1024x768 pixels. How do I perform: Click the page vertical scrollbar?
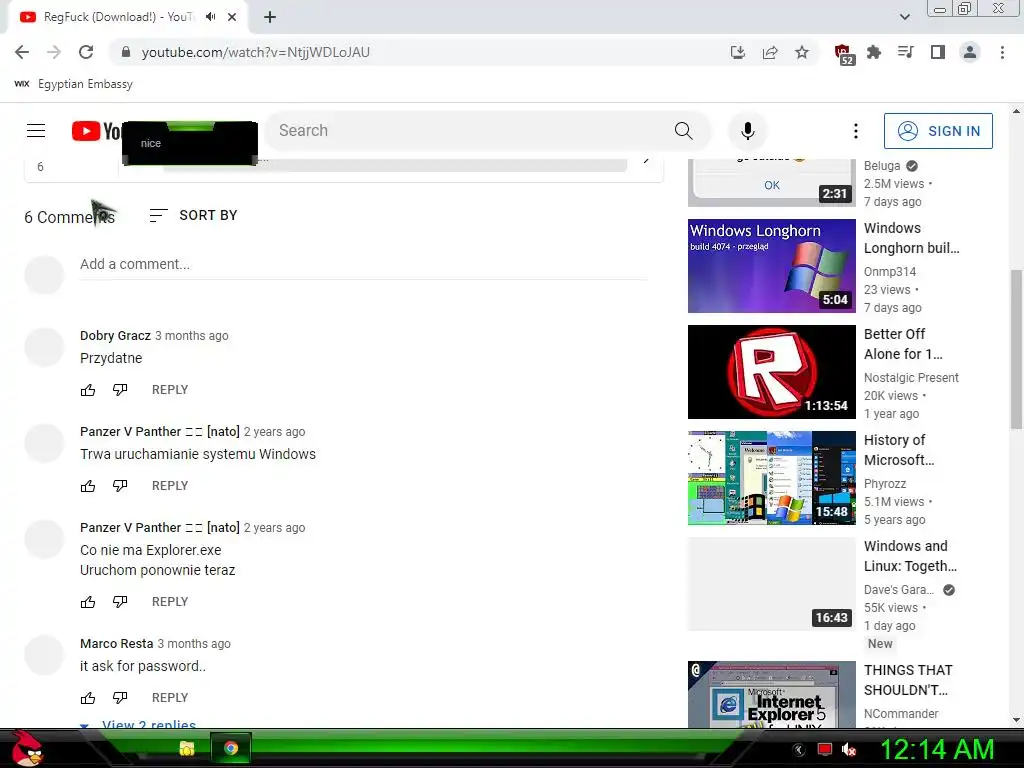coord(1016,349)
